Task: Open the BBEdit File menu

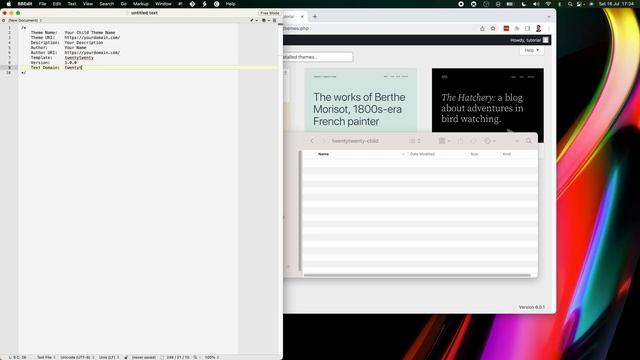Action: pyautogui.click(x=42, y=4)
